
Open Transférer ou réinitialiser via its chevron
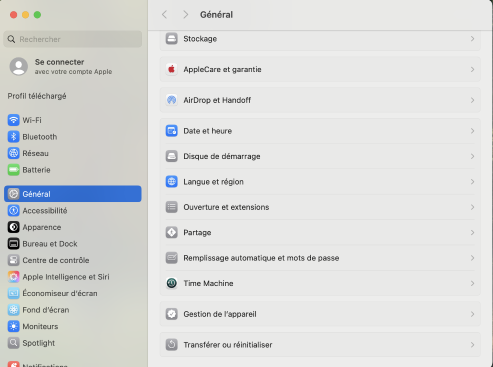pos(472,345)
